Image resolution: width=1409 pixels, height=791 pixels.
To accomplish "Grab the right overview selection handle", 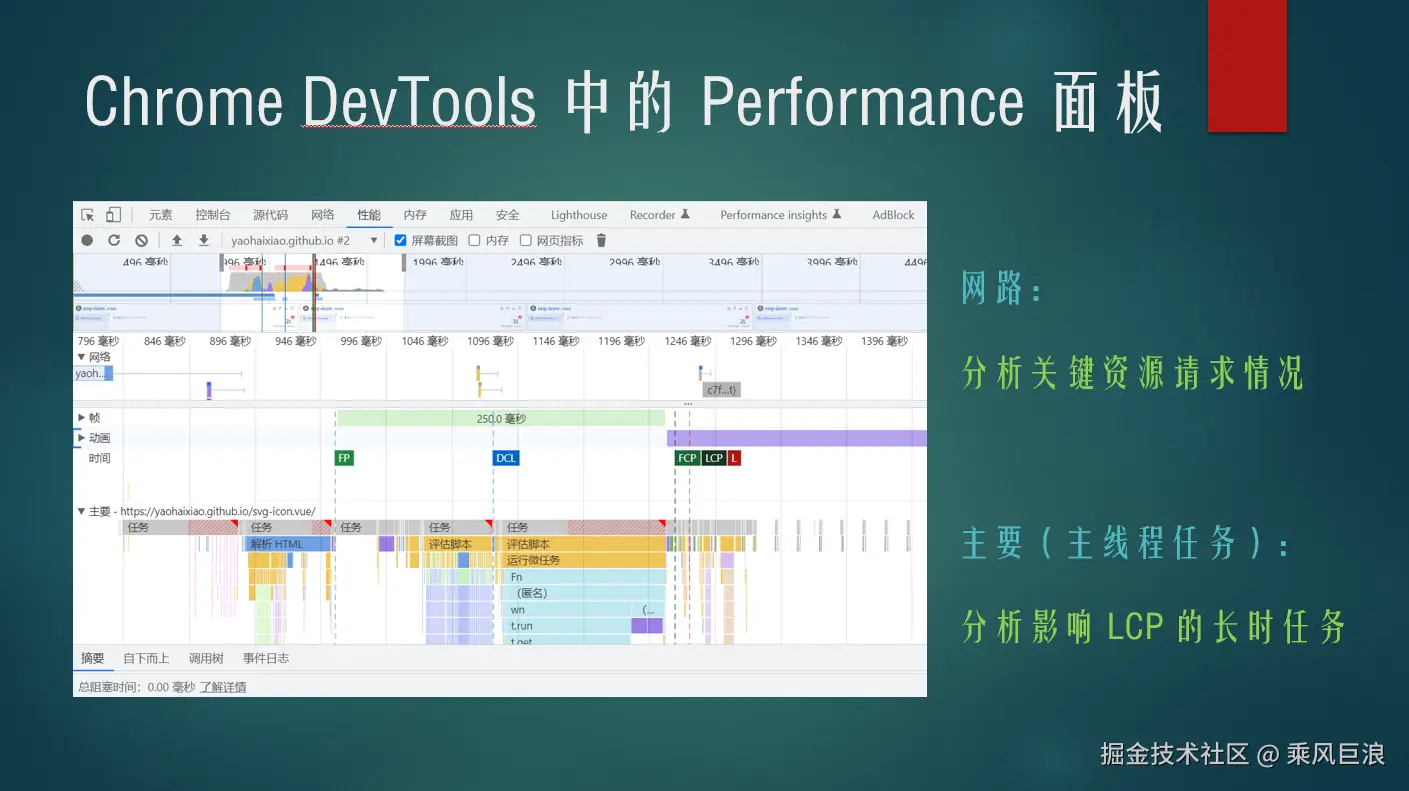I will [404, 263].
